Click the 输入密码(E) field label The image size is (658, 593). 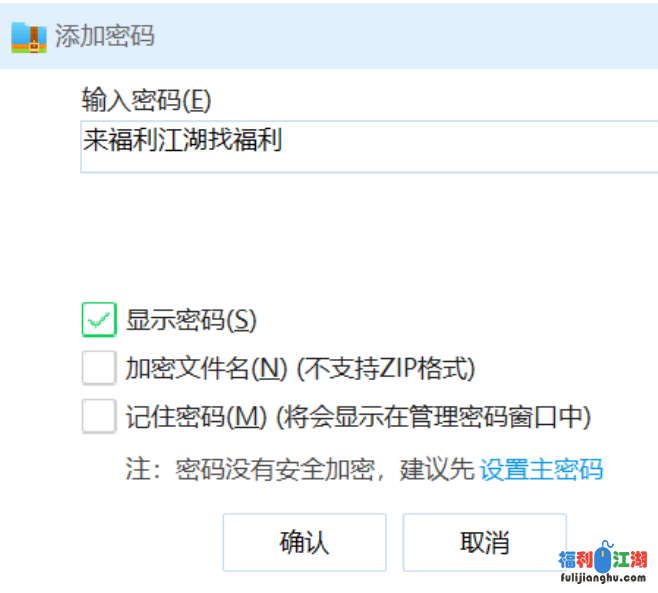click(147, 99)
